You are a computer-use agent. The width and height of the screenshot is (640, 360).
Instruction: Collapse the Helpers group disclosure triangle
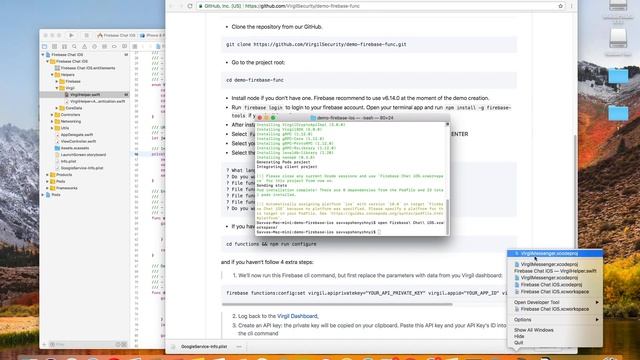tap(52, 75)
